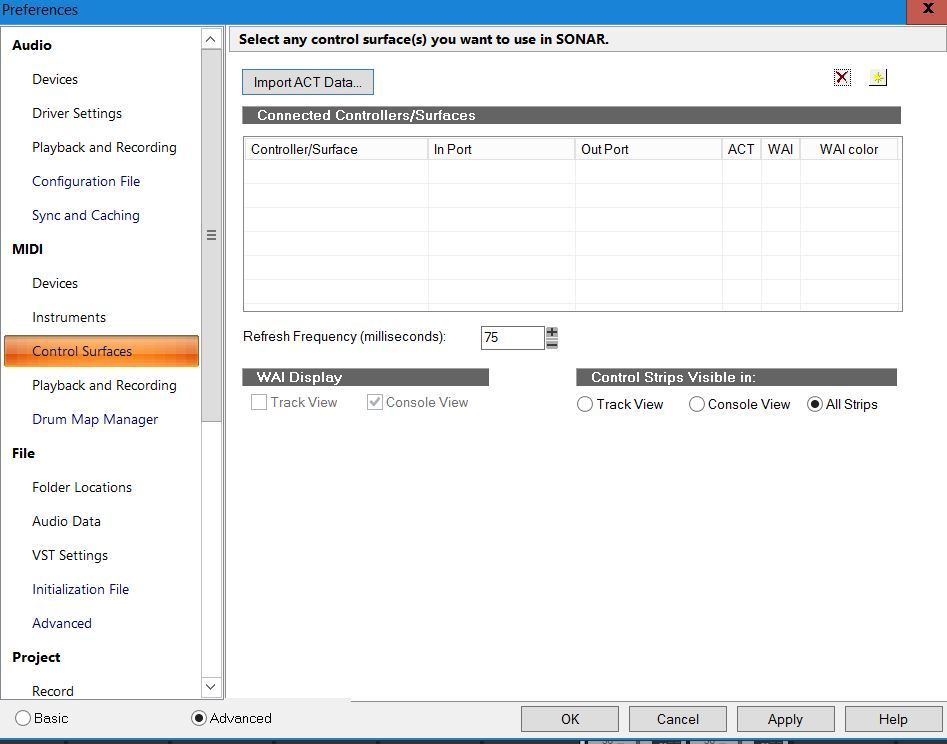
Task: Select the Console View radio button
Action: click(697, 405)
